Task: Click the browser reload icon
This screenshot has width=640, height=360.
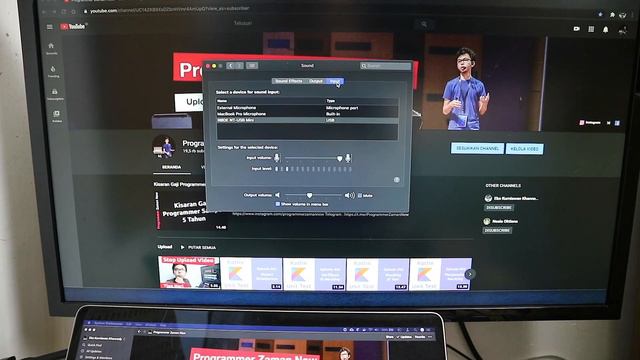Action: [x=64, y=12]
